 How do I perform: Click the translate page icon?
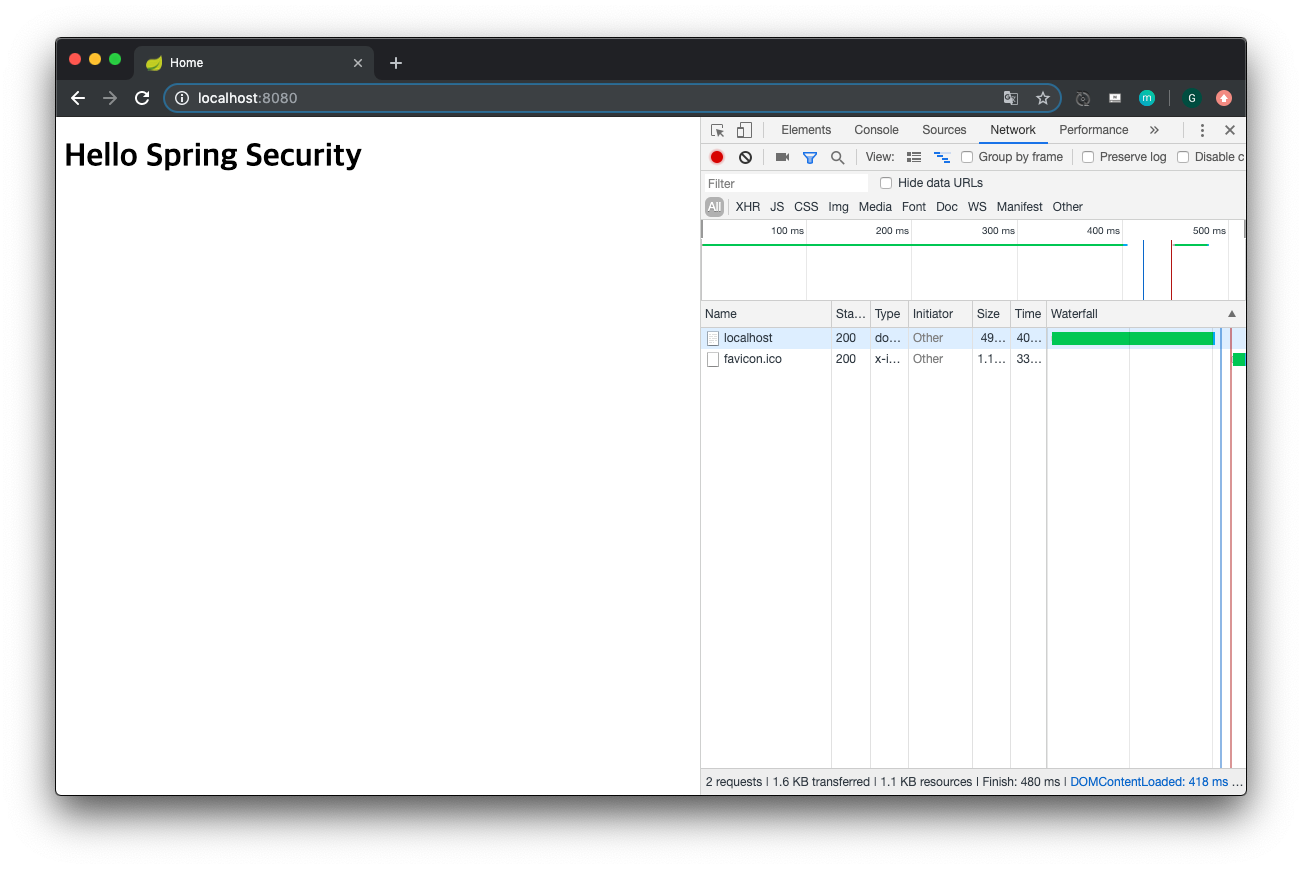1011,98
